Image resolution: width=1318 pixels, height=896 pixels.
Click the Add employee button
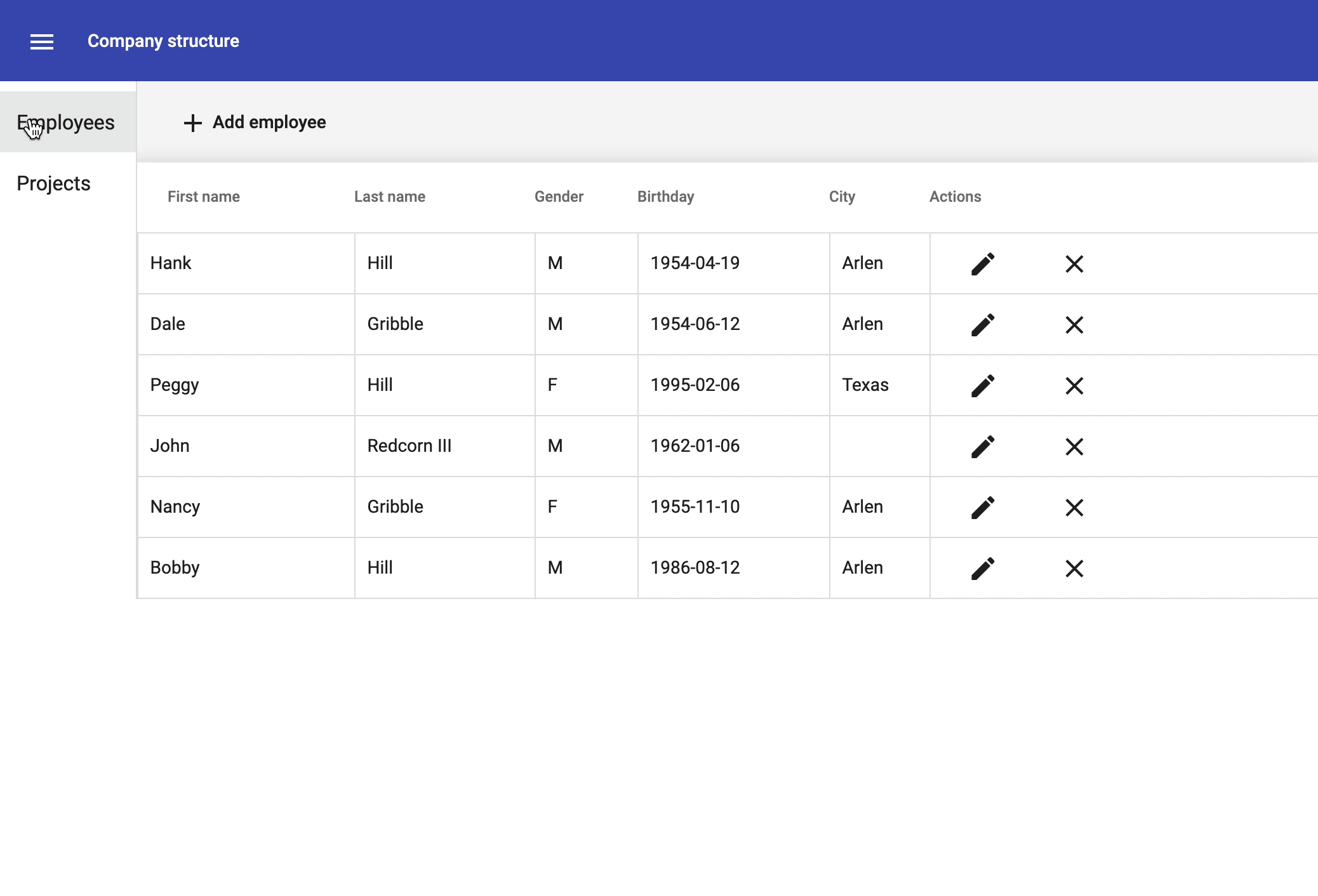[255, 122]
